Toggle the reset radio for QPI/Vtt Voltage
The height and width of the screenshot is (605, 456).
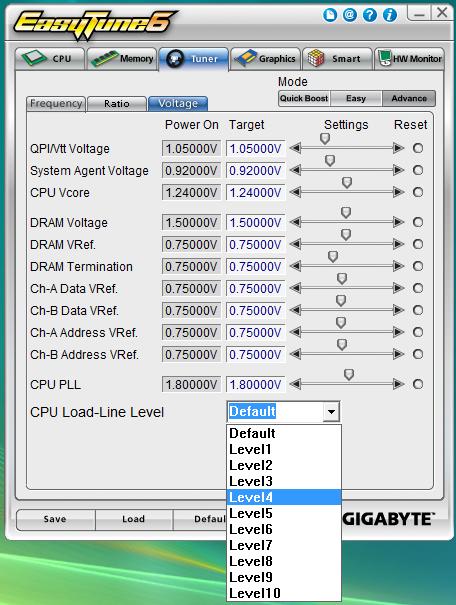pos(418,148)
